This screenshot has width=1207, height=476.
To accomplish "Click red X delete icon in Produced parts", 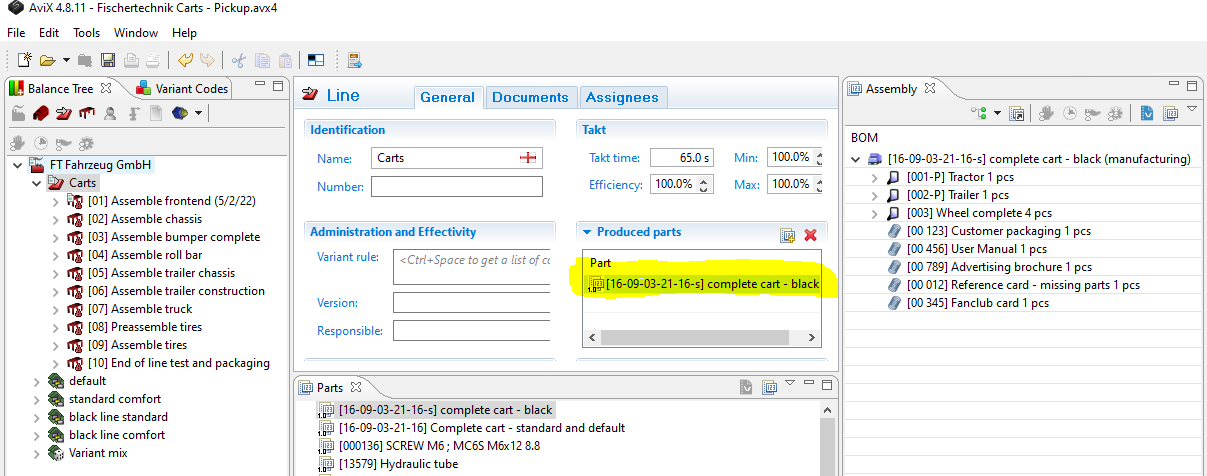I will point(811,235).
